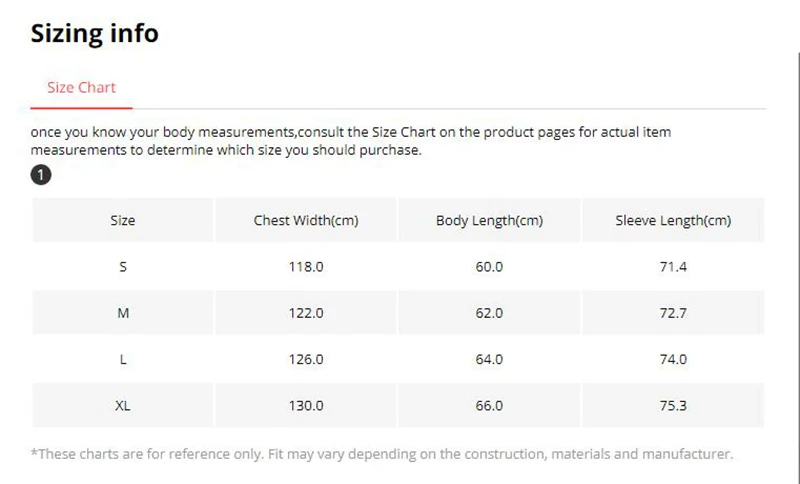Click the reference-only disclaimer footnote
Image resolution: width=800 pixels, height=484 pixels.
(382, 454)
